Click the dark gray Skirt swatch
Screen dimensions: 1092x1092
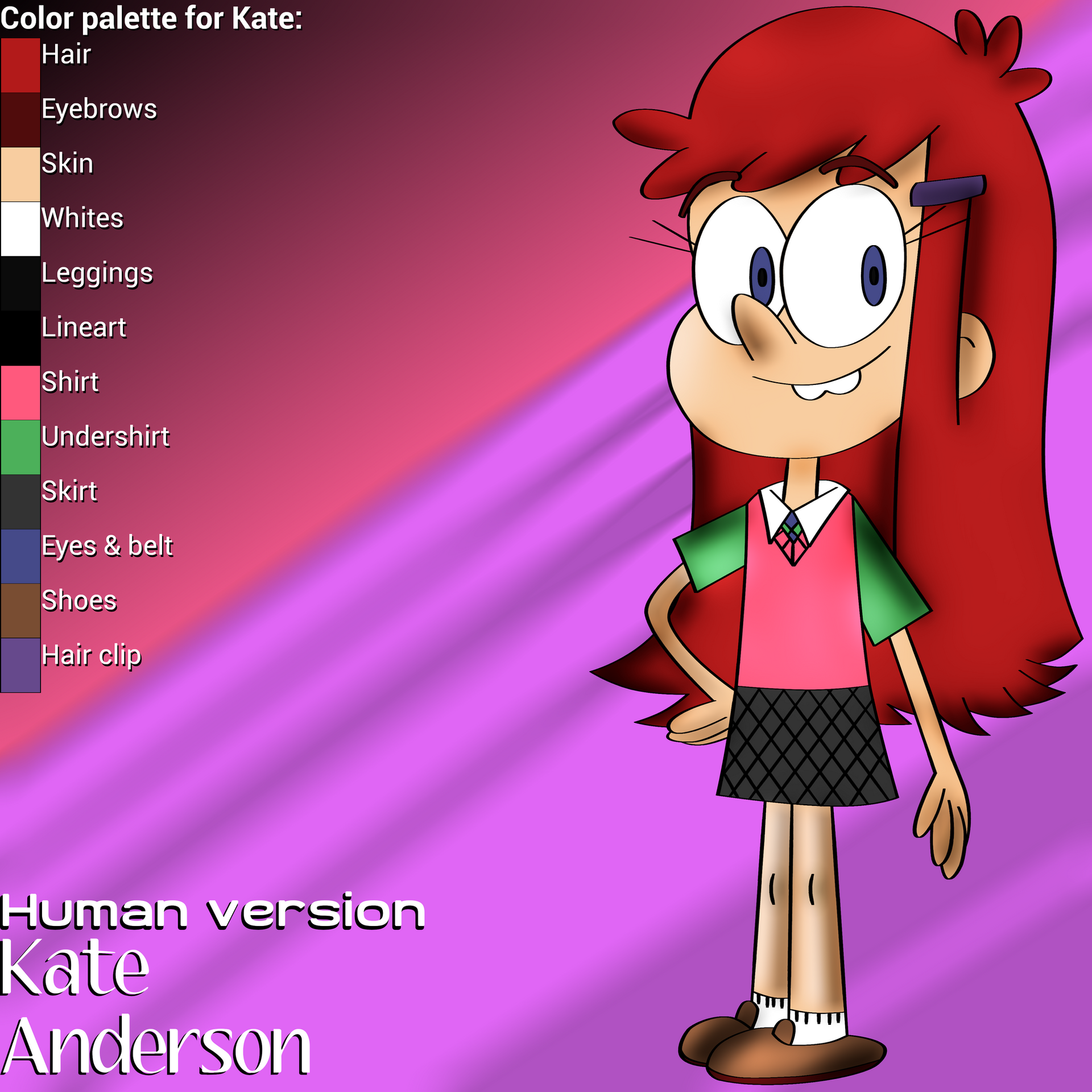(20, 502)
